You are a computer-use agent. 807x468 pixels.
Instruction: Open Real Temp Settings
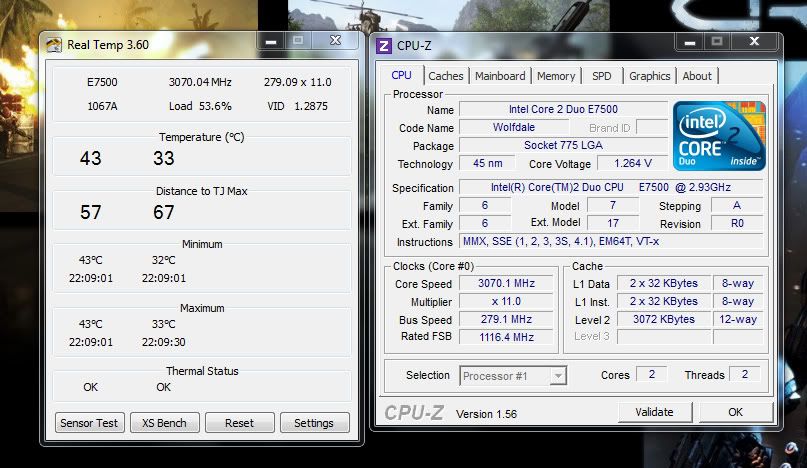314,423
